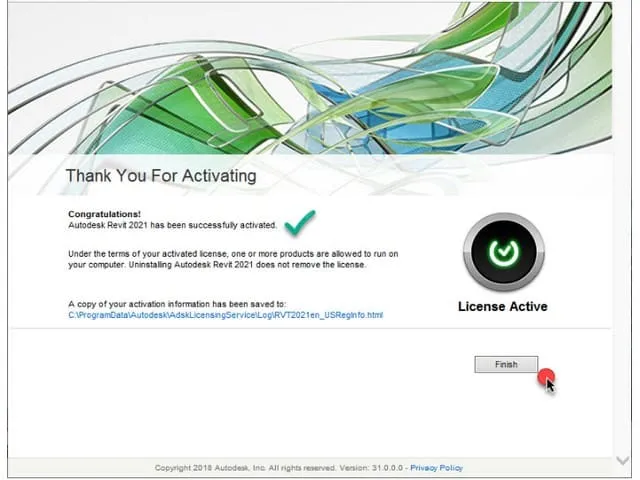Select the copyright 2018 Autodesk version text
The height and width of the screenshot is (480, 640).
point(279,468)
